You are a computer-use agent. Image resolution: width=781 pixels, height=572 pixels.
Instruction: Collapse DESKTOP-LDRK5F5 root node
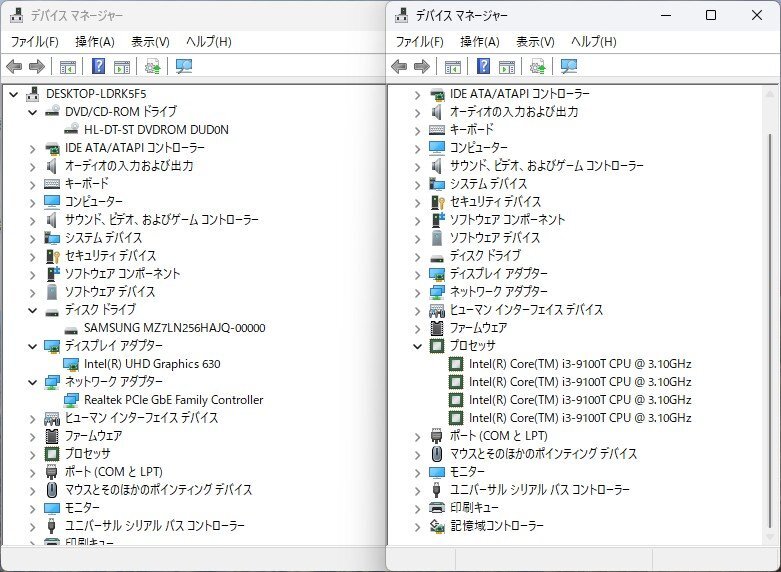[13, 94]
